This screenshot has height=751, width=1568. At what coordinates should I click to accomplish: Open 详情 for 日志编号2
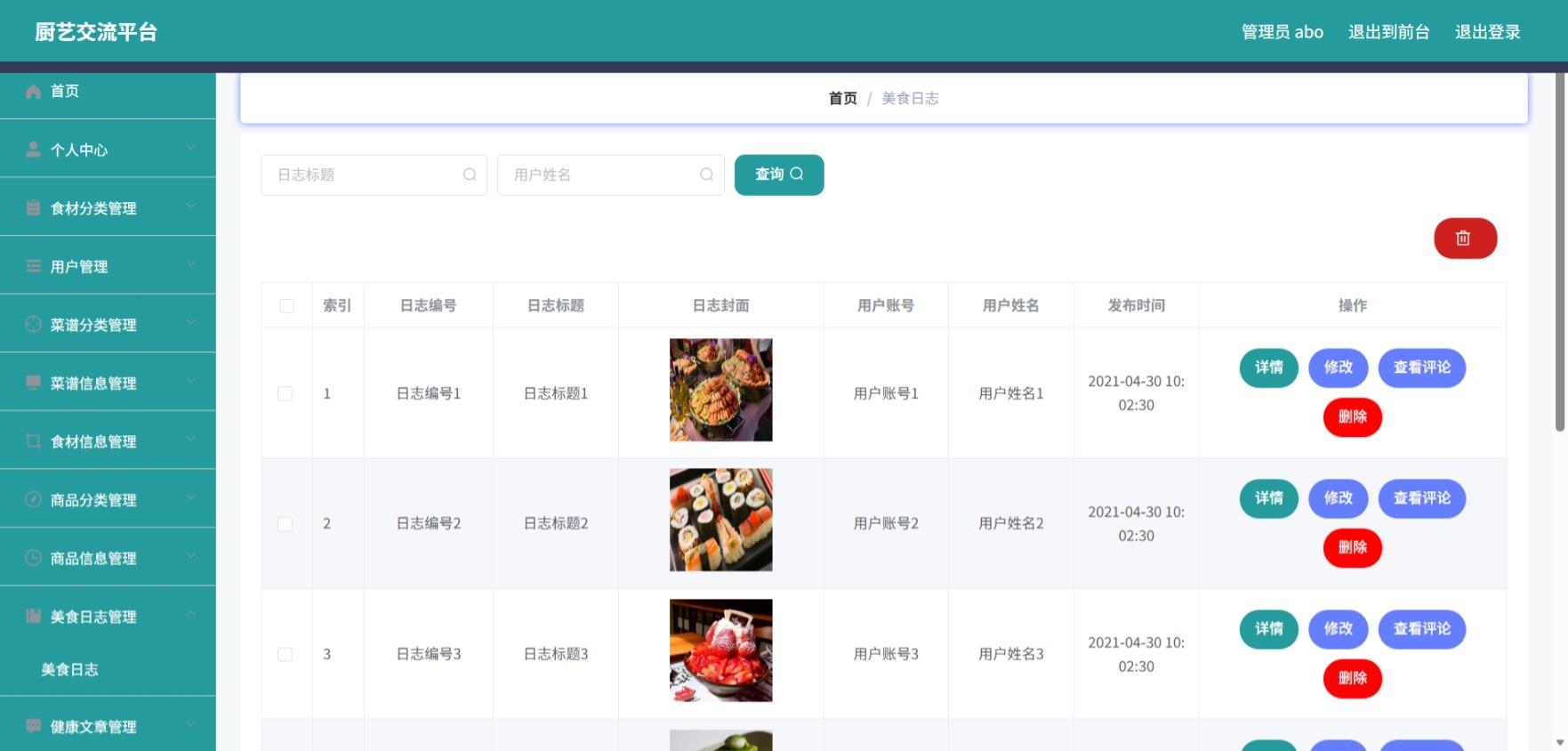tap(1269, 498)
